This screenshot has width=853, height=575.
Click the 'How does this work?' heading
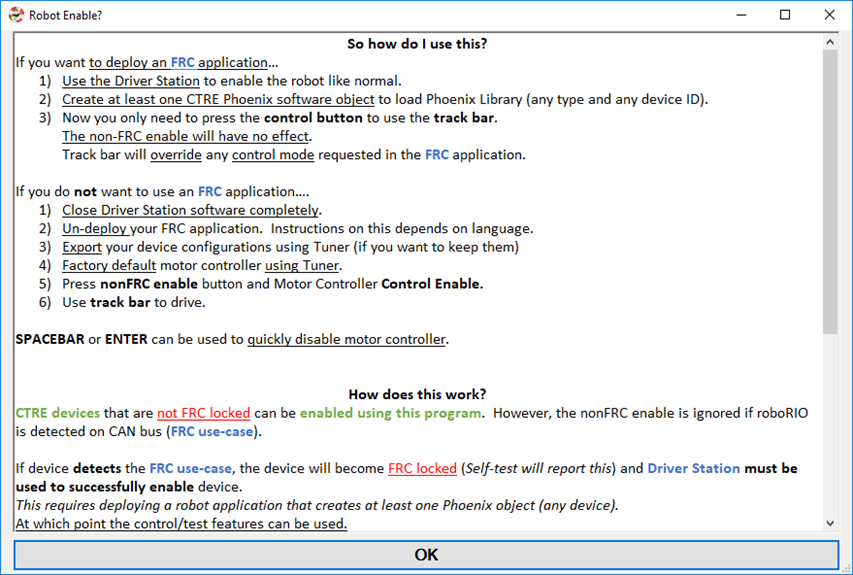tap(417, 394)
